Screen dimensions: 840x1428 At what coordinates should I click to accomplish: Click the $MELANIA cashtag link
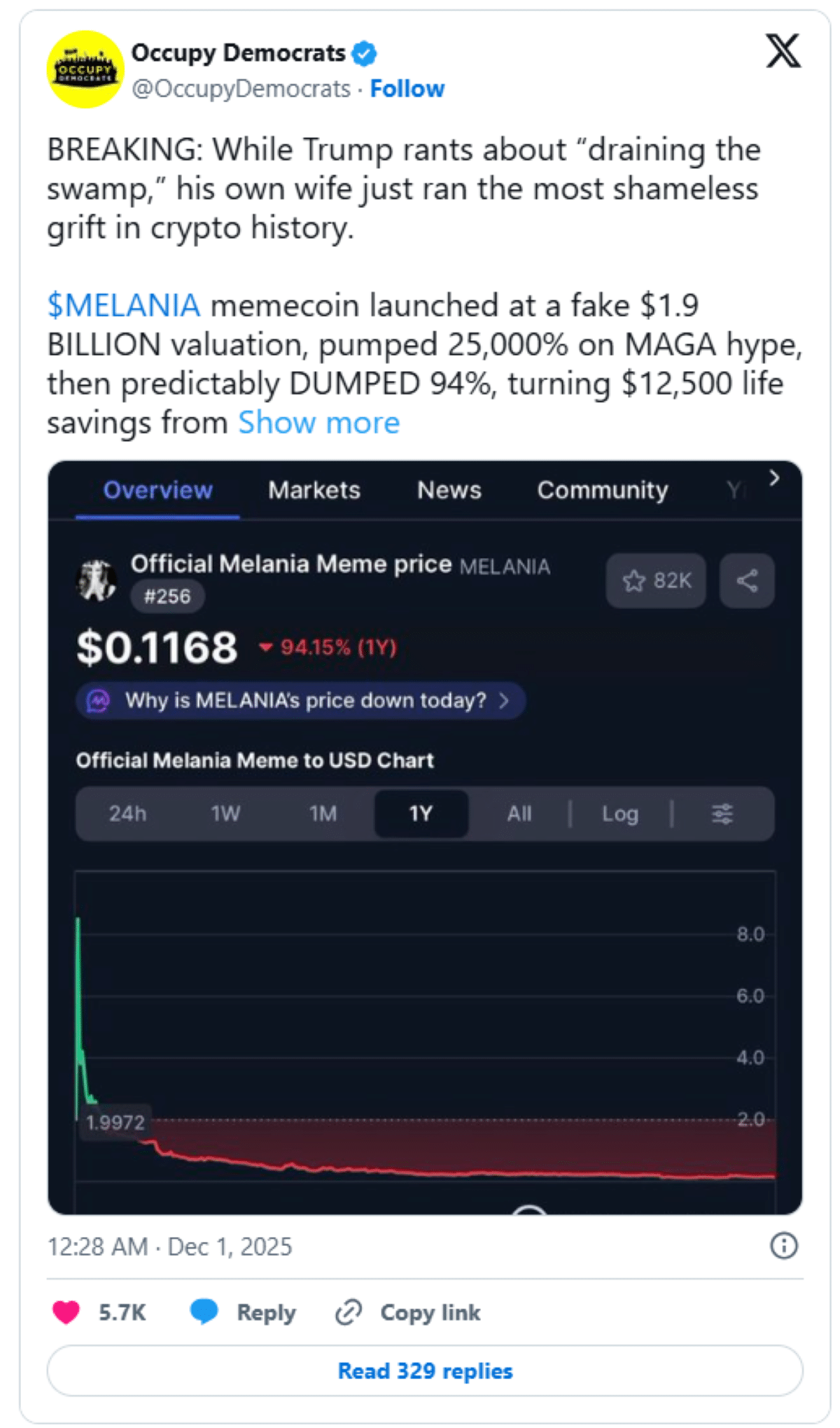coord(124,306)
